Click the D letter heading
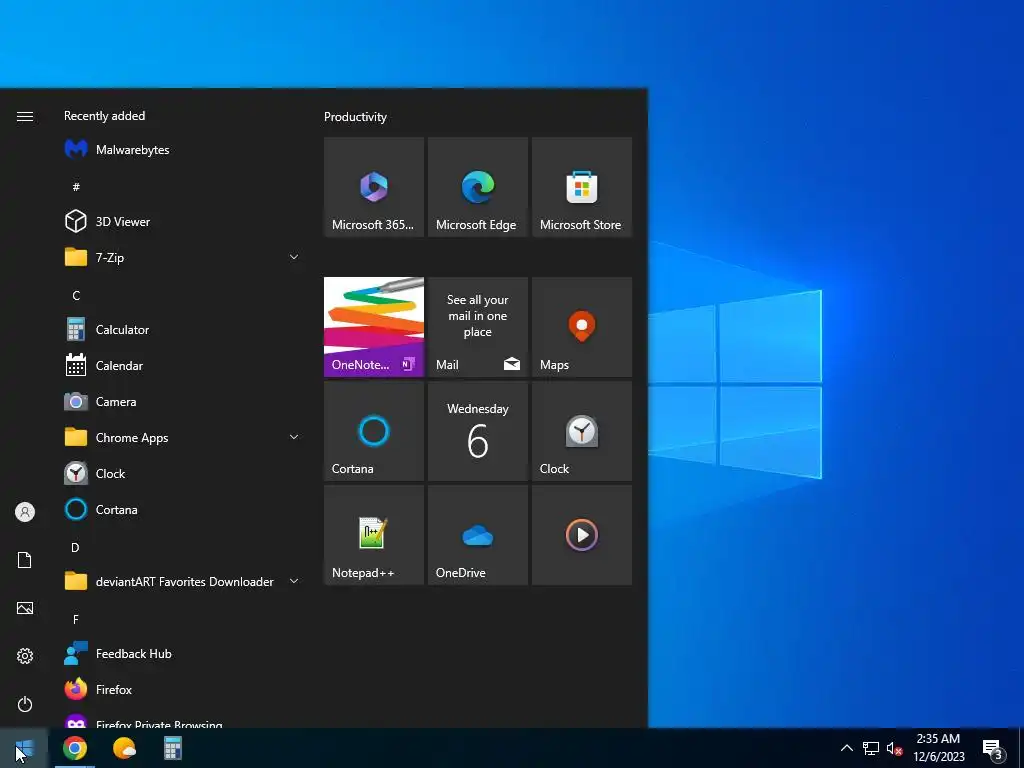This screenshot has height=768, width=1024. point(75,547)
